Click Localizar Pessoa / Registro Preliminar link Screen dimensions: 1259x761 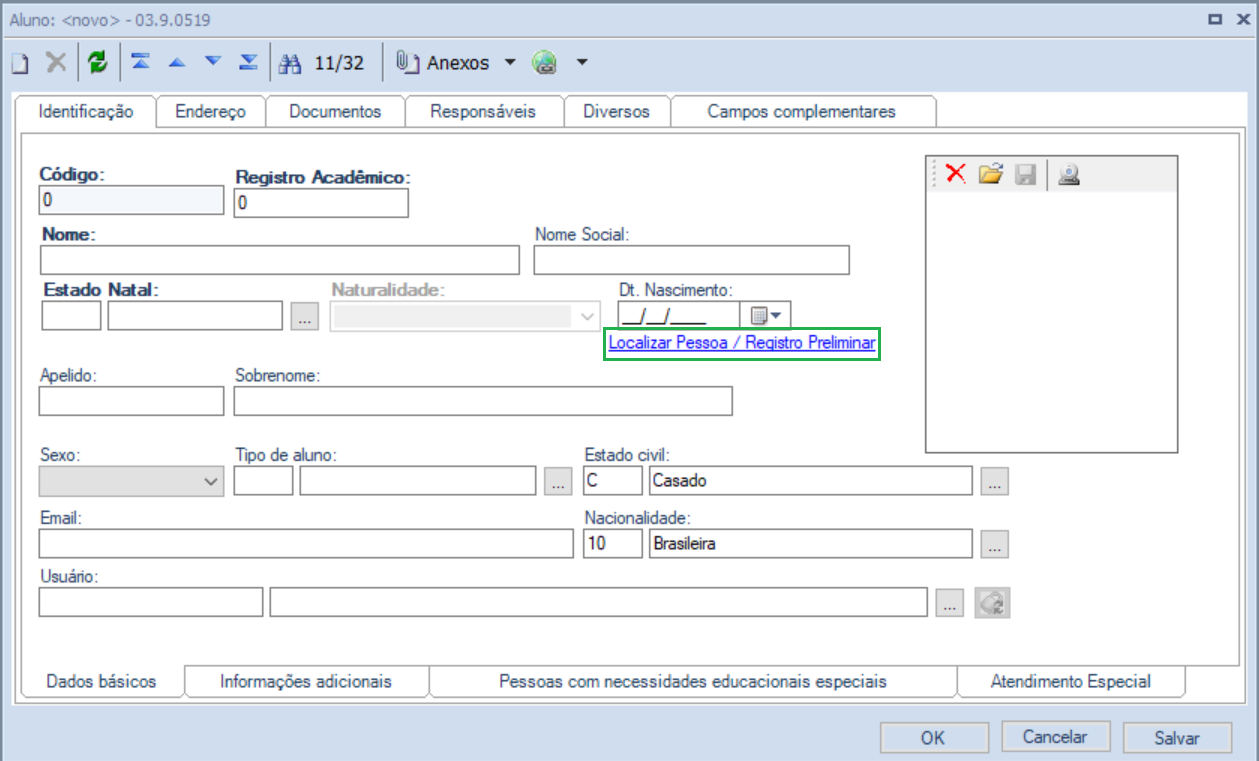click(x=743, y=343)
